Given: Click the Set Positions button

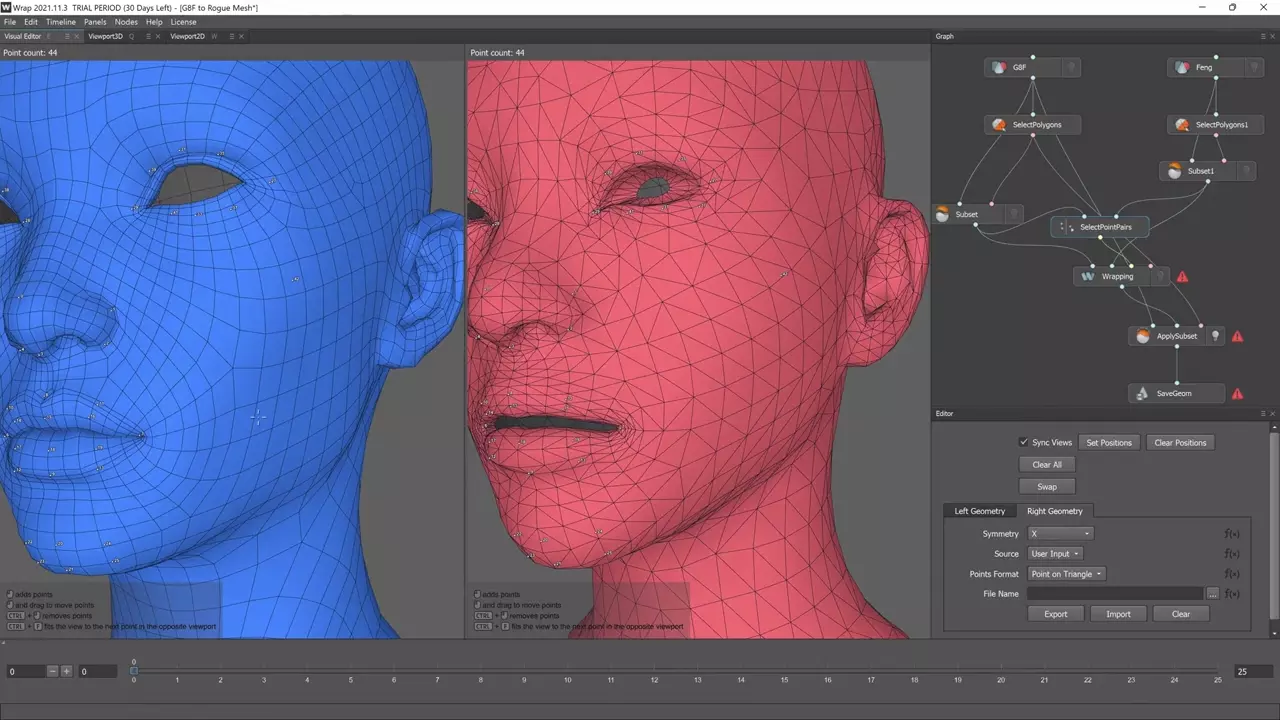Looking at the screenshot, I should 1108,442.
